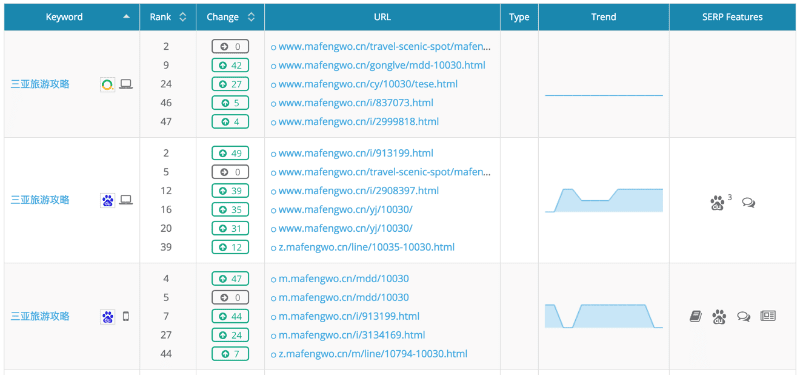Click Baidu SERP feature icon with superscript 3

coord(717,203)
